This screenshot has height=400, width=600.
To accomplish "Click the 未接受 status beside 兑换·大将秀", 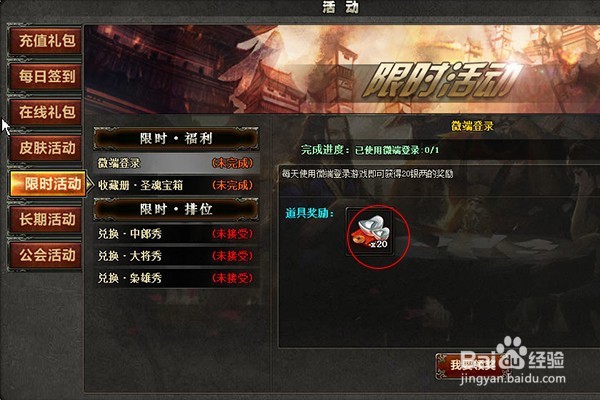I will pos(233,256).
